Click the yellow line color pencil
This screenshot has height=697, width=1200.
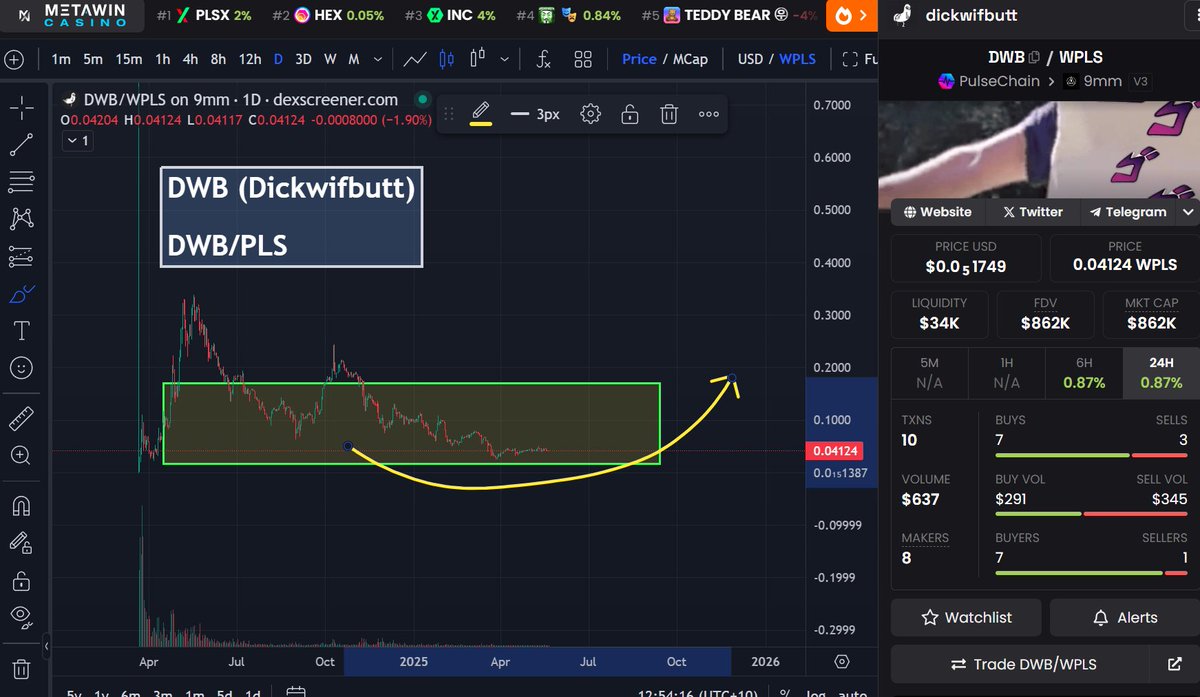[x=481, y=113]
